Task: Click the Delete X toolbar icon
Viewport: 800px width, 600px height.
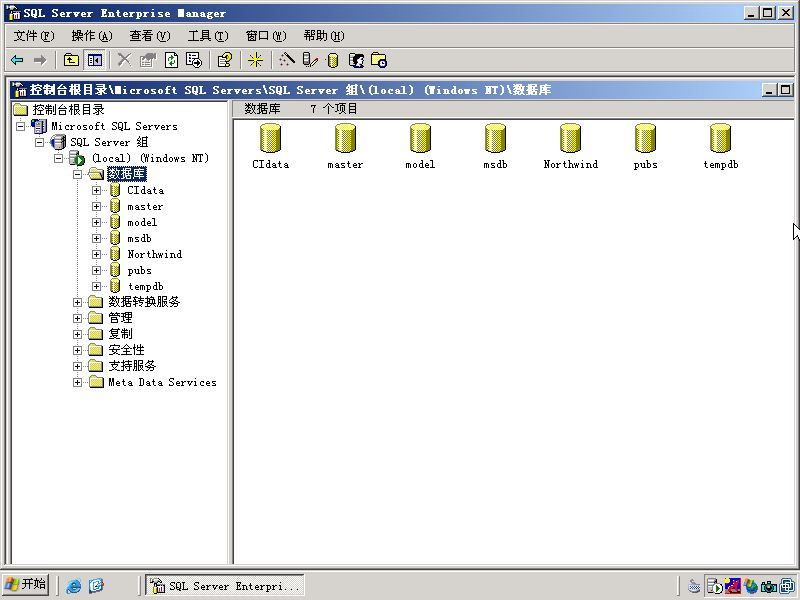Action: tap(124, 60)
